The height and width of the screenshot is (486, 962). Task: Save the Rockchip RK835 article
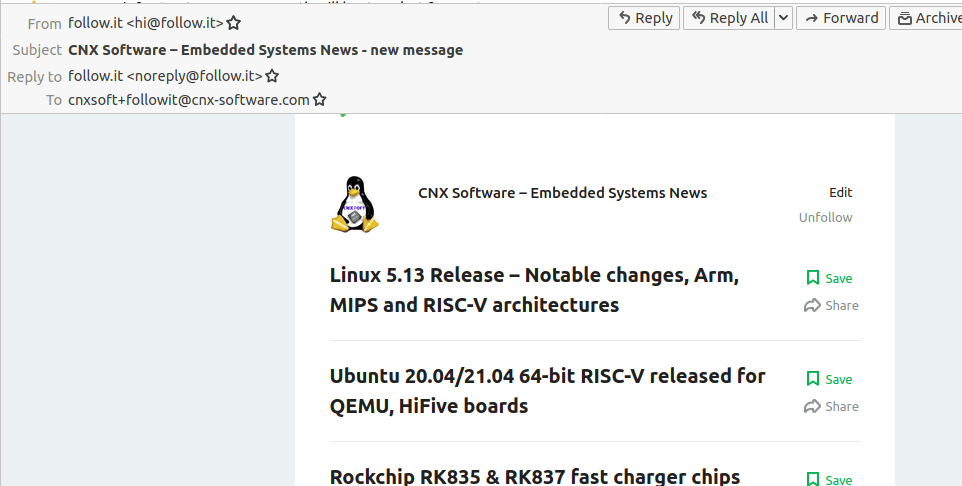(829, 479)
